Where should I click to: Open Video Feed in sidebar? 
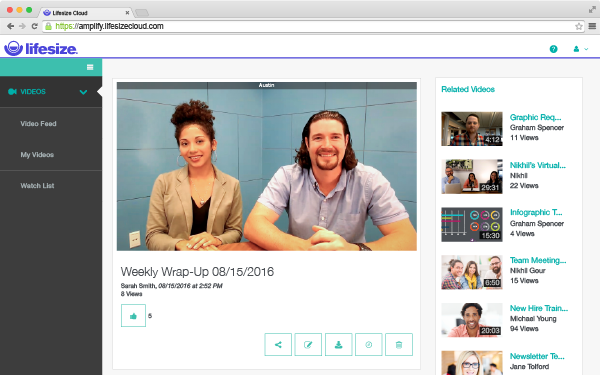38,124
